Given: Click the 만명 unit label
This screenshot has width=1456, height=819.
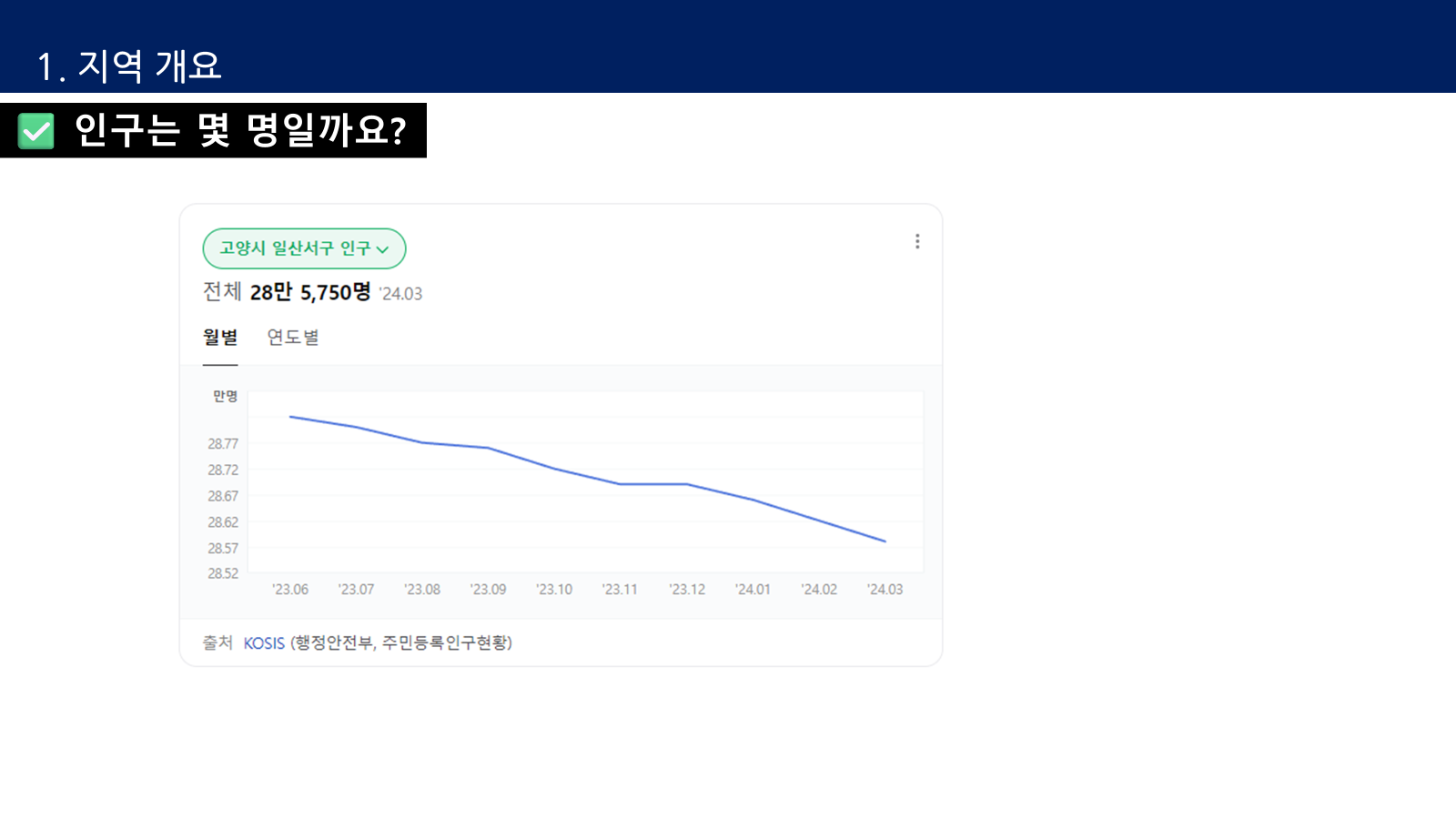Looking at the screenshot, I should [x=225, y=397].
